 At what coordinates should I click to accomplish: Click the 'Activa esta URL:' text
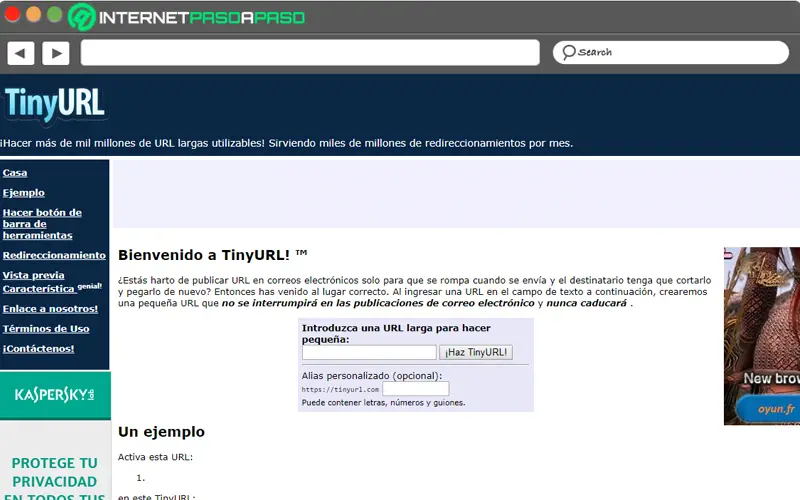tap(155, 457)
